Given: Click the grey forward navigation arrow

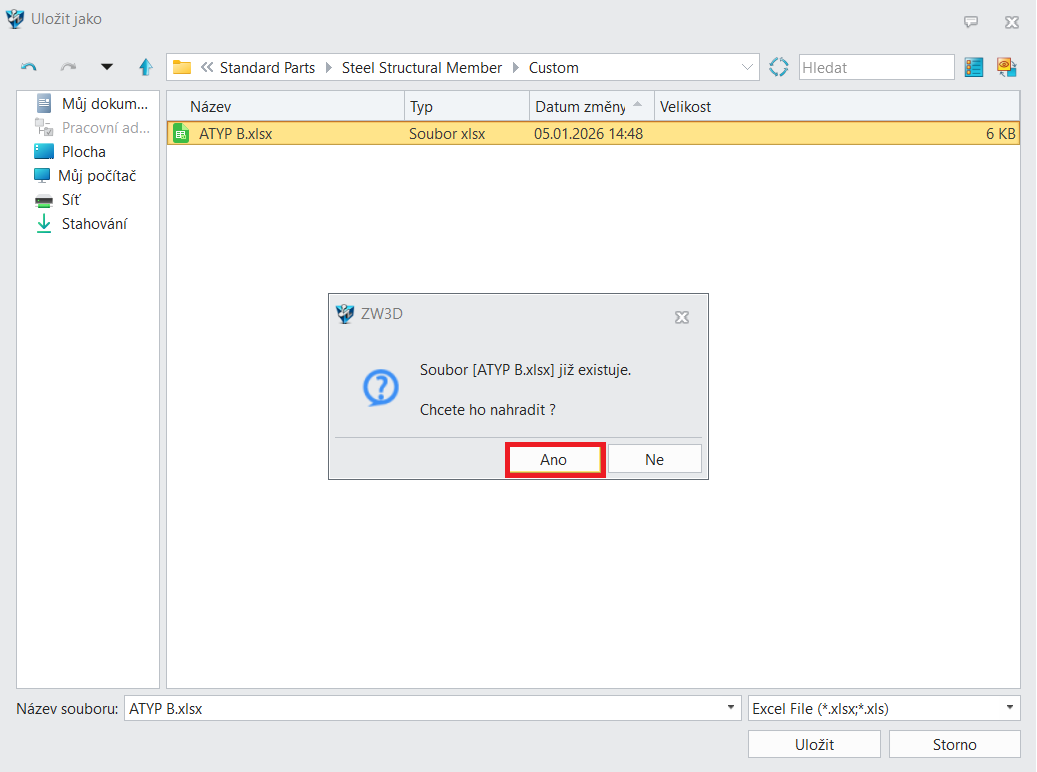Looking at the screenshot, I should point(68,67).
